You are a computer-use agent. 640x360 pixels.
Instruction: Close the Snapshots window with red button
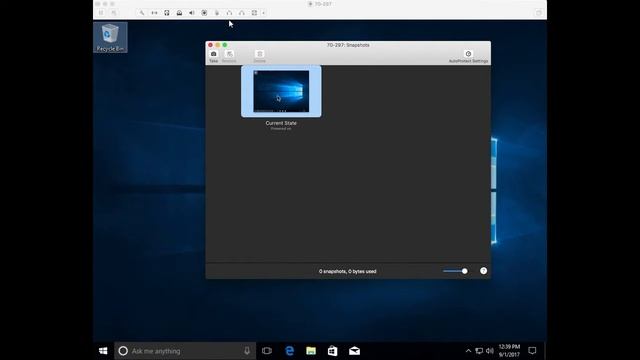coord(211,45)
